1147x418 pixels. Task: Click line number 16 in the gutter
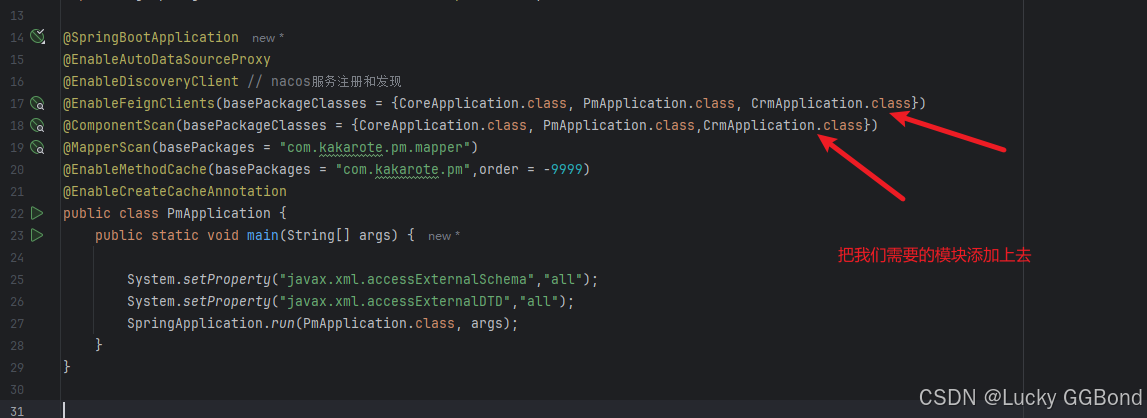point(18,81)
